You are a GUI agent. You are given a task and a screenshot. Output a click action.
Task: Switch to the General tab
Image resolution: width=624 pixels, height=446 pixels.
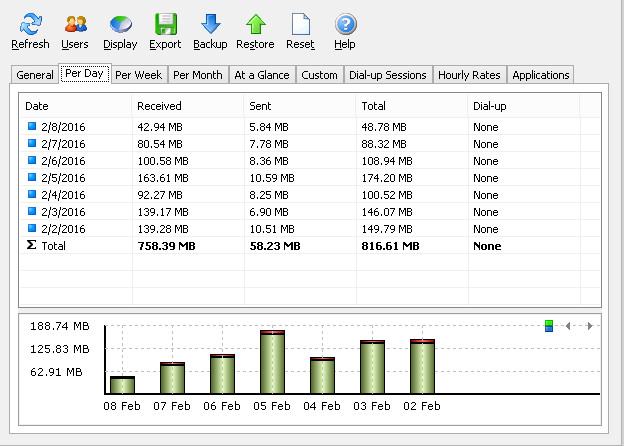coord(35,75)
